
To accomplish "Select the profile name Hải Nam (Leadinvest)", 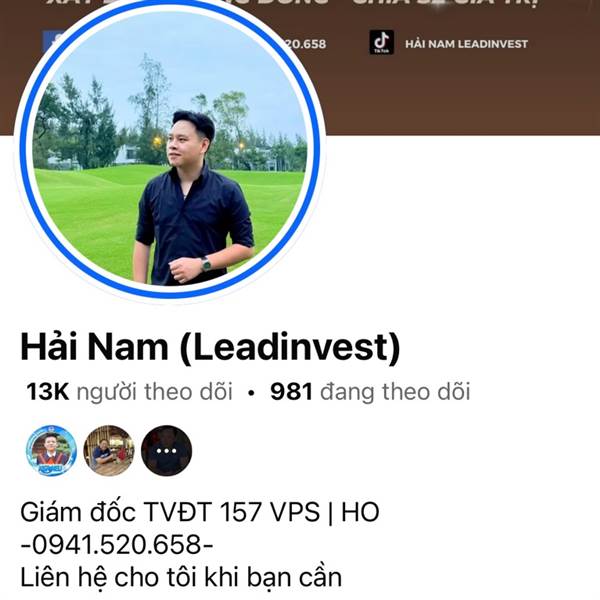I will point(210,348).
